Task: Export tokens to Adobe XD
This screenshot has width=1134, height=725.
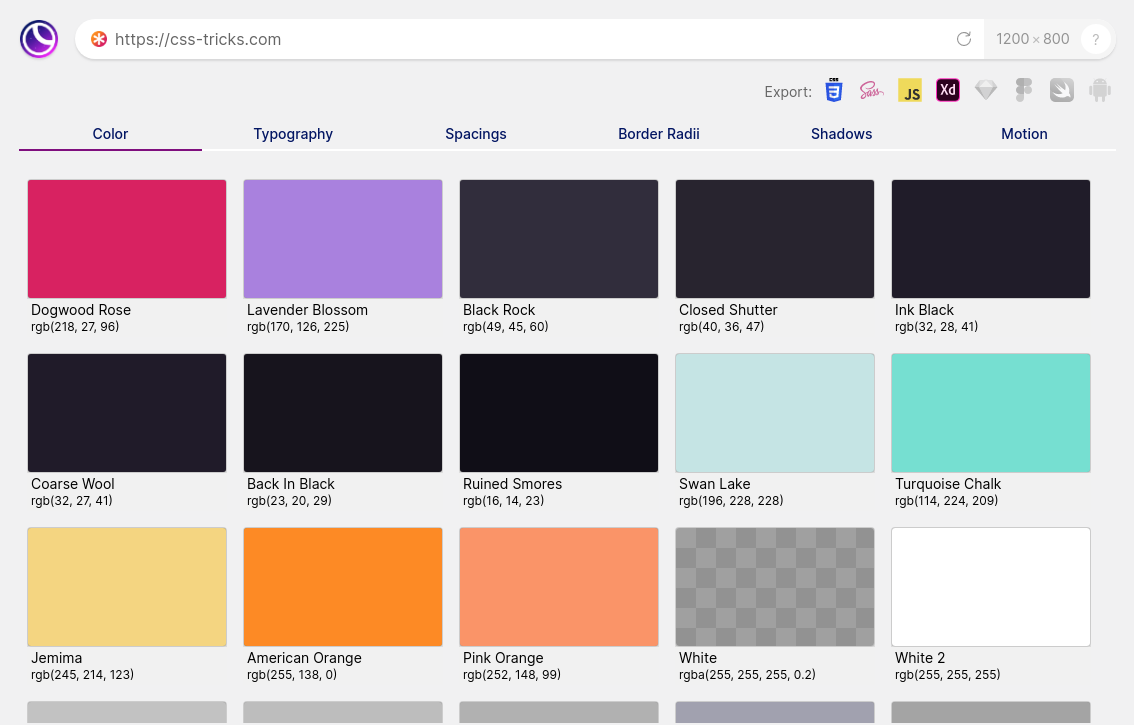Action: coord(947,90)
